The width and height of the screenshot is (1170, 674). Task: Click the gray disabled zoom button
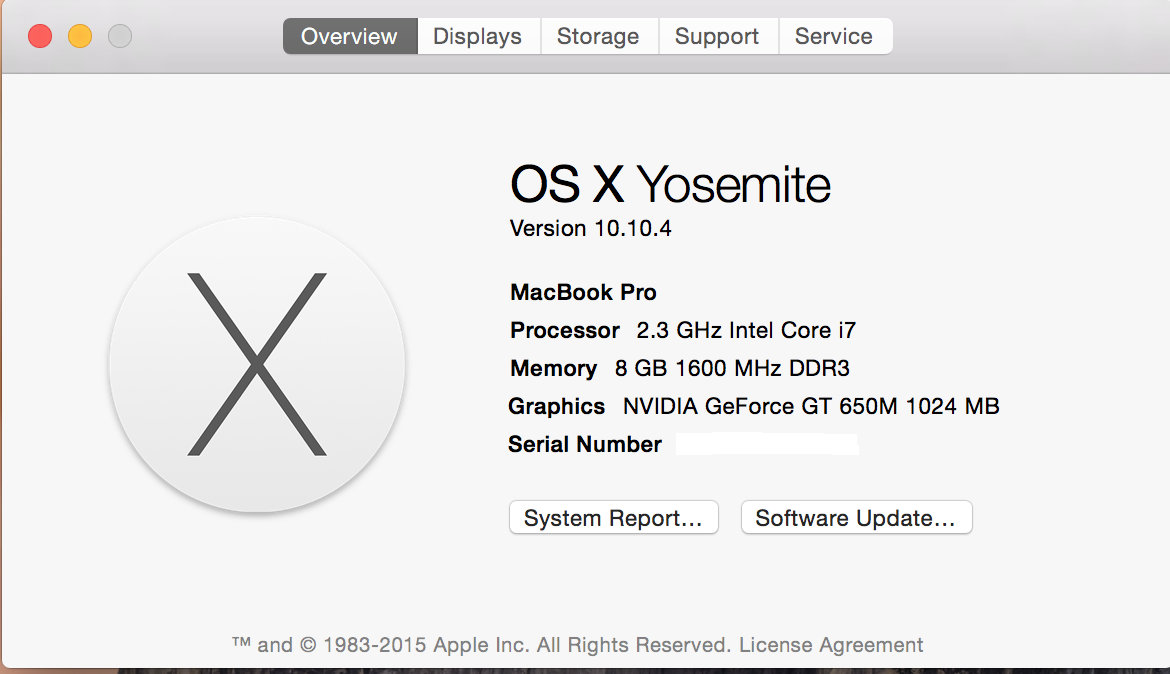[x=120, y=37]
